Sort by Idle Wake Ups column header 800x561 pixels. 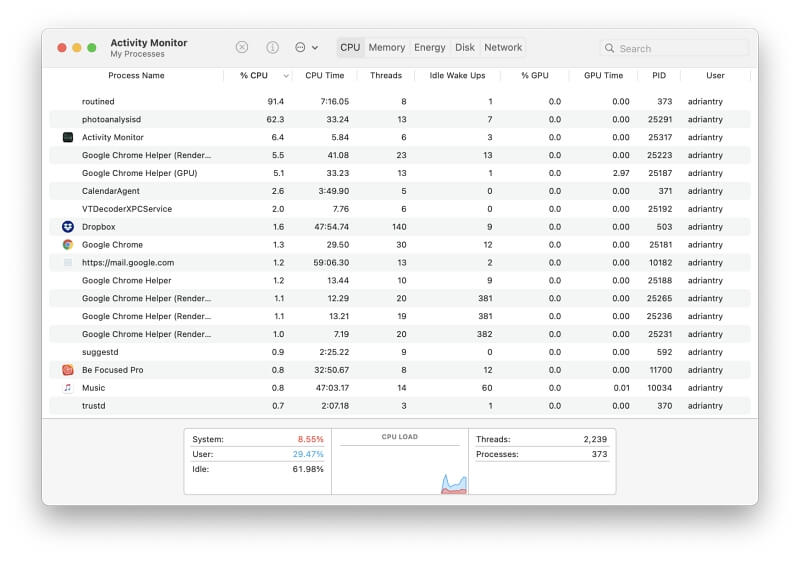pyautogui.click(x=457, y=75)
